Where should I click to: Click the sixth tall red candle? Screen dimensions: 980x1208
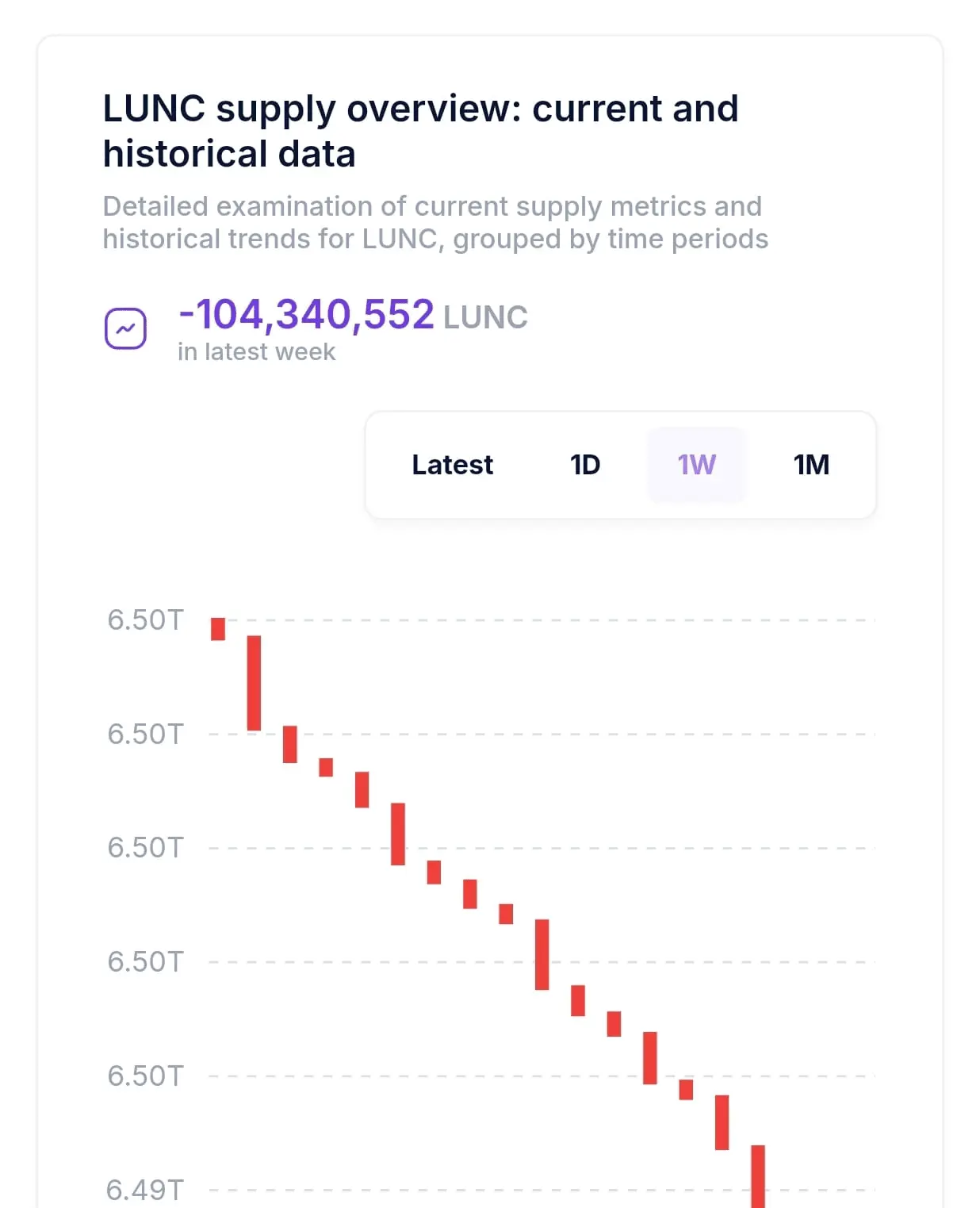point(398,834)
